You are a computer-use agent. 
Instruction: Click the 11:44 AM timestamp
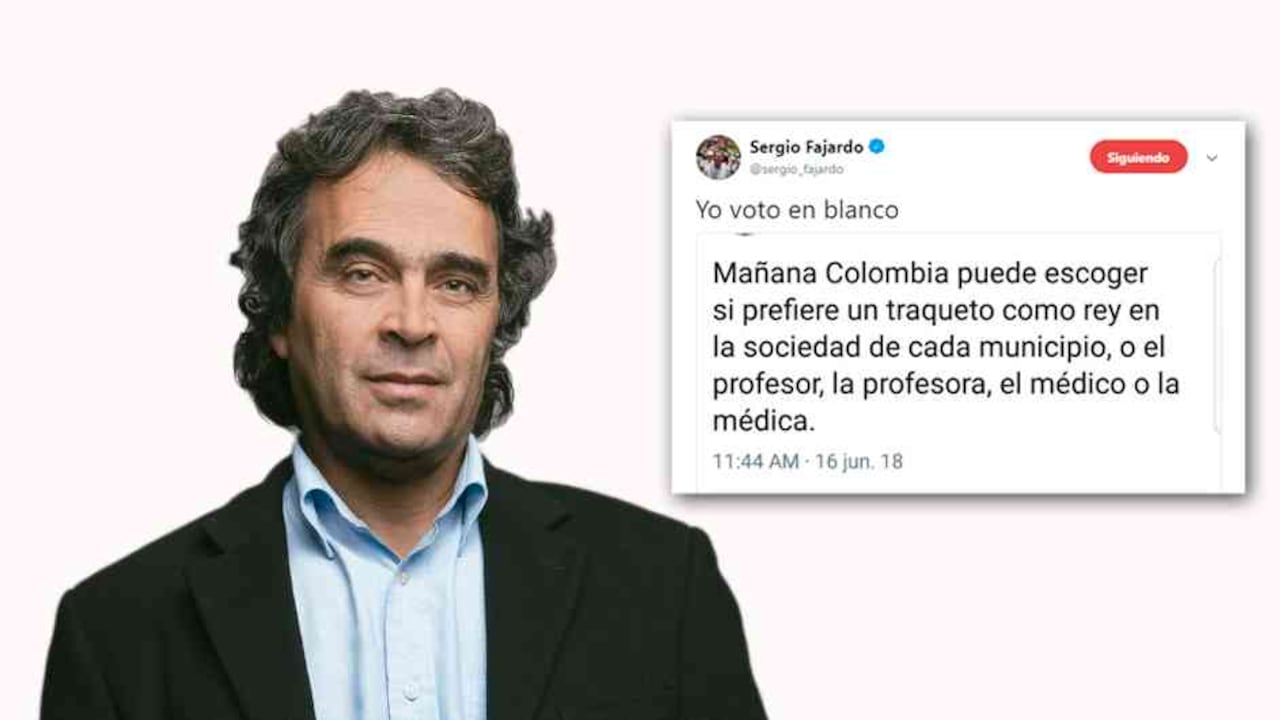coord(755,462)
